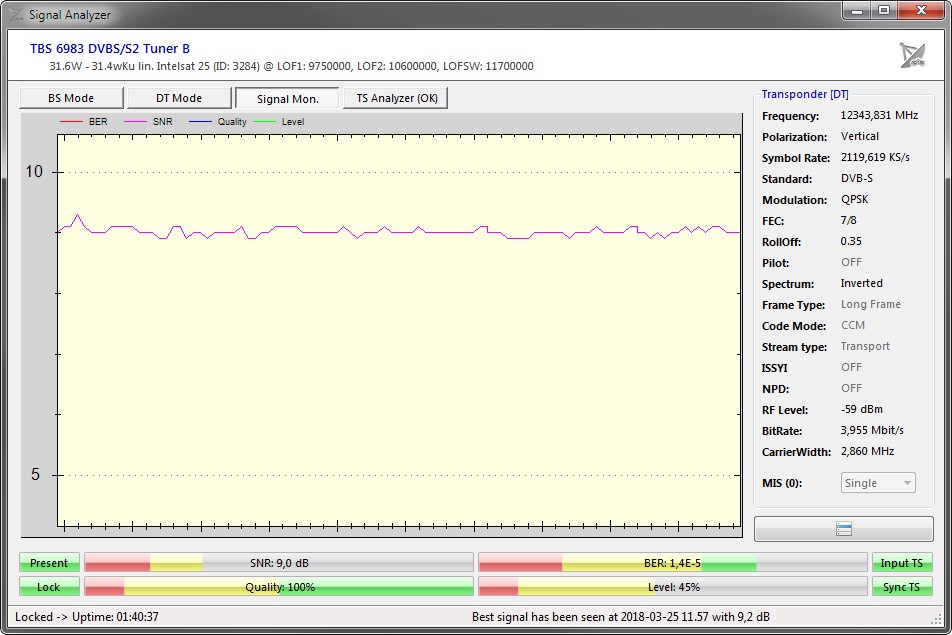
Task: Click the Transponder [DT] group label
Action: (x=805, y=94)
